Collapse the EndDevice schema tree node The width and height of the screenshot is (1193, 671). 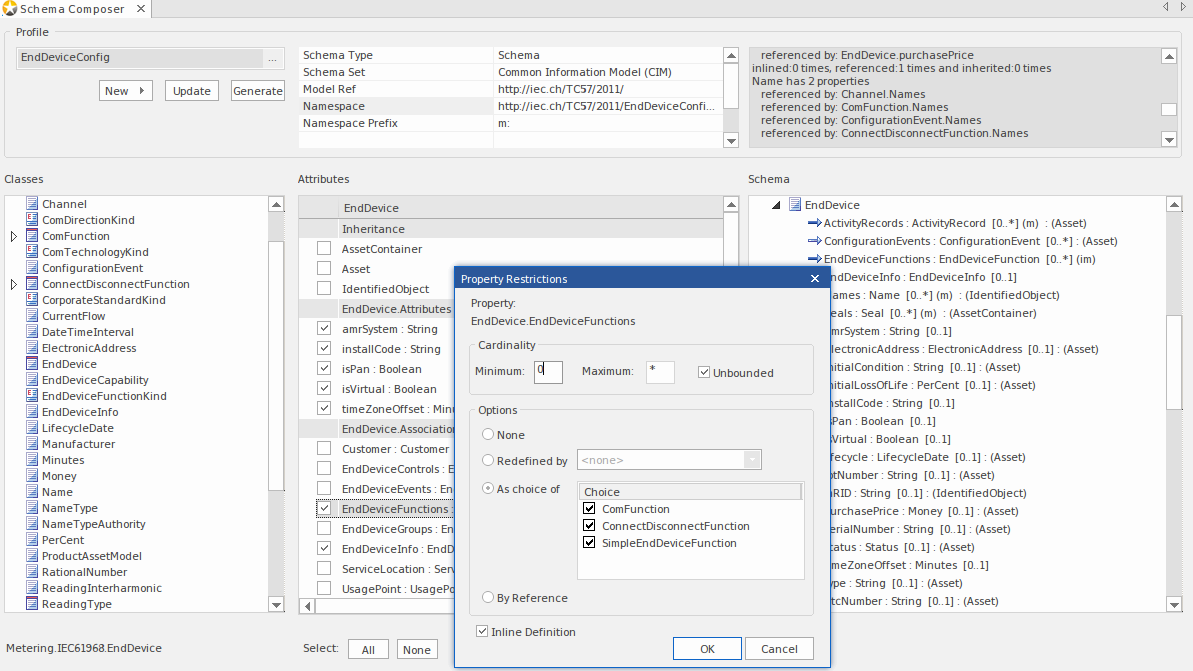[777, 205]
